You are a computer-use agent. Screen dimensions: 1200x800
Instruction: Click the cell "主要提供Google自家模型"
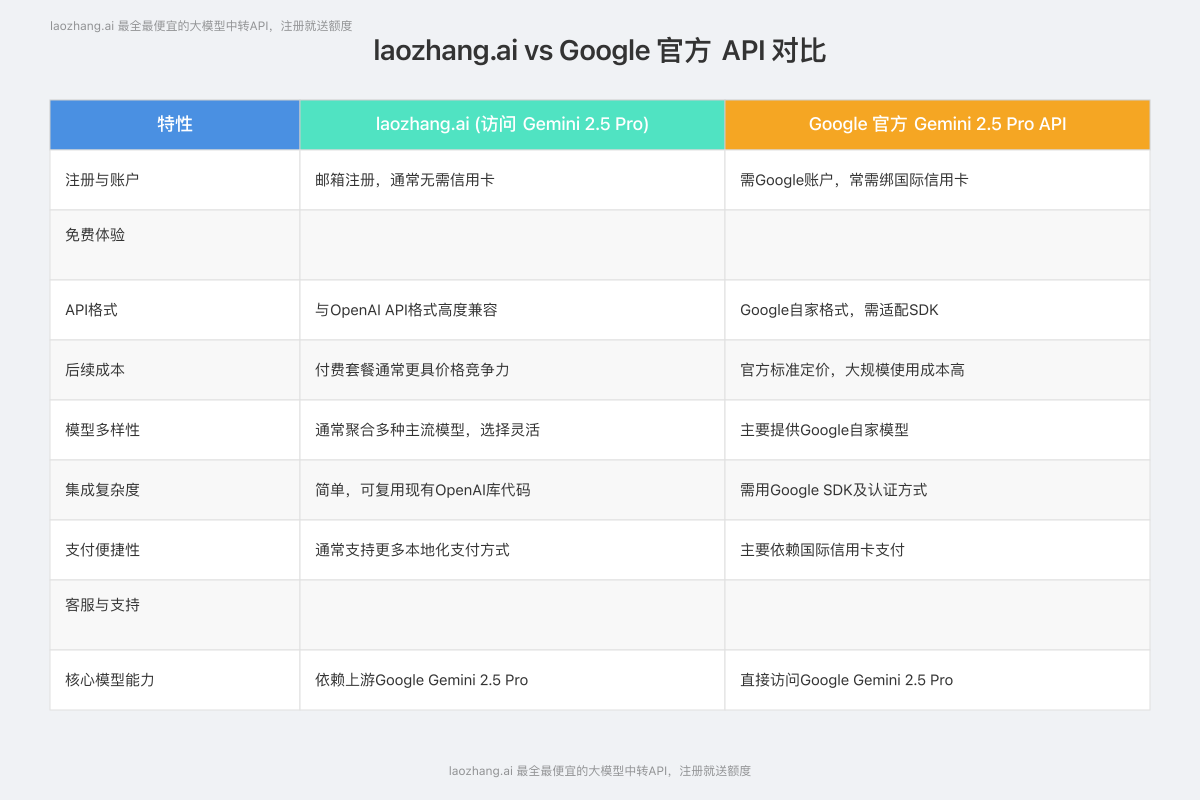(937, 430)
